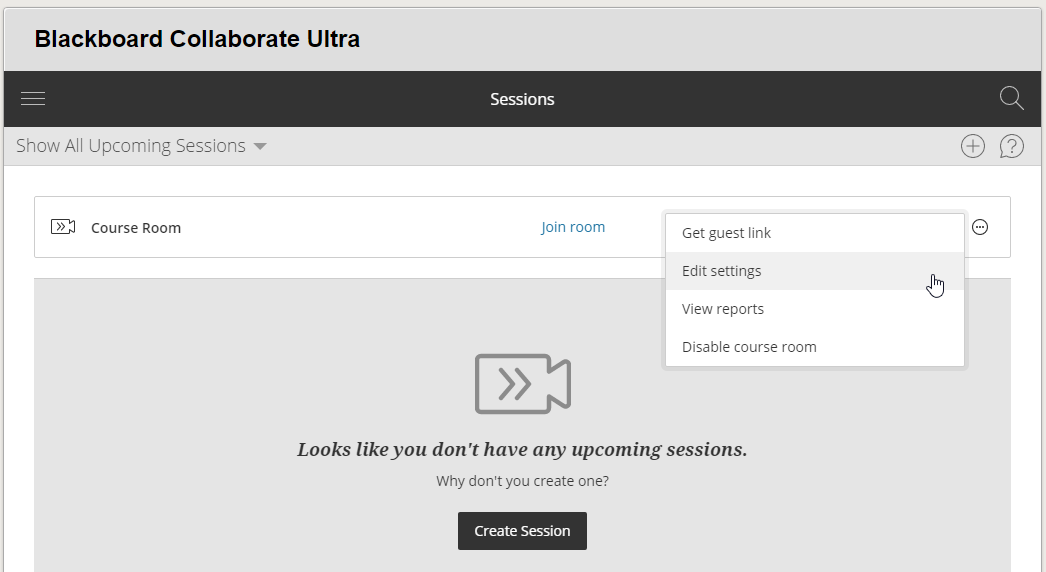Expand the Show All Upcoming Sessions filter
Screen dimensions: 1046x572
click(141, 146)
